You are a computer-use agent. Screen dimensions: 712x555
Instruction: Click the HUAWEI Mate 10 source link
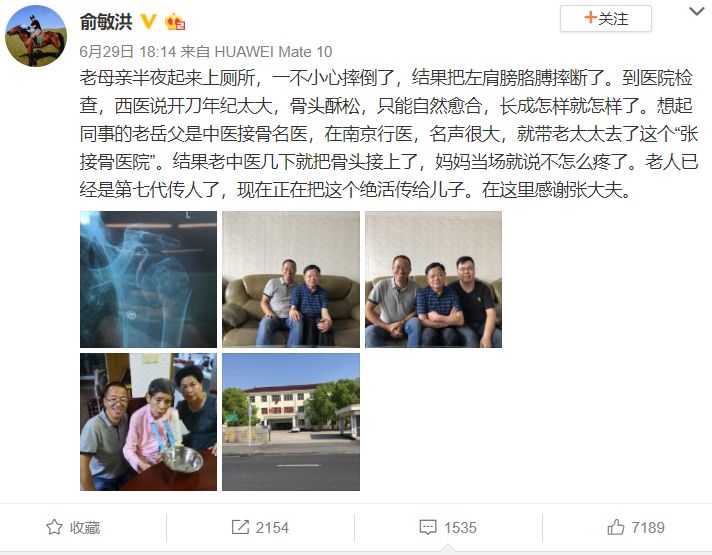273,52
